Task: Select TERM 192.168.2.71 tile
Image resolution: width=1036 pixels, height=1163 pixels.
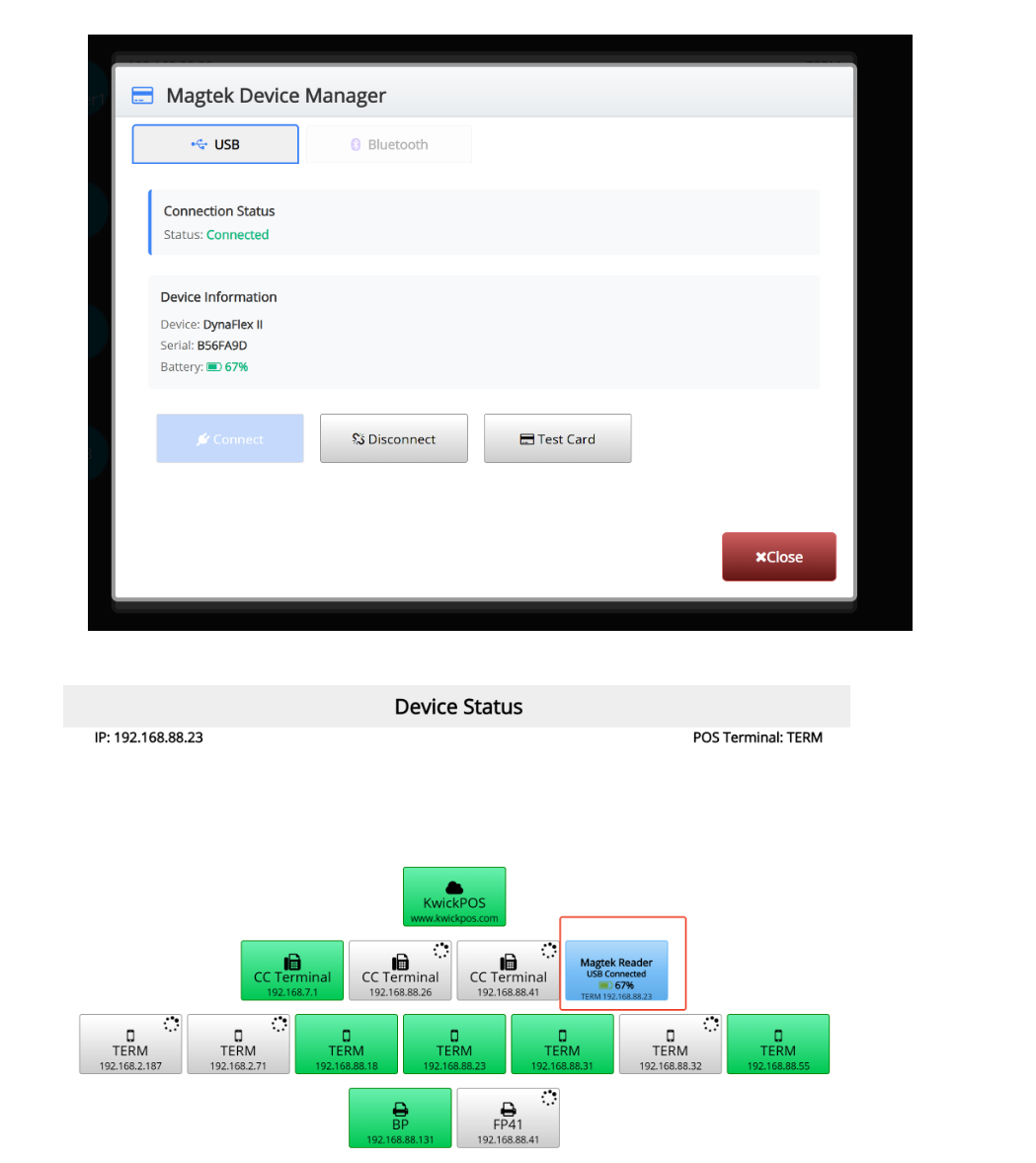Action: click(238, 1045)
